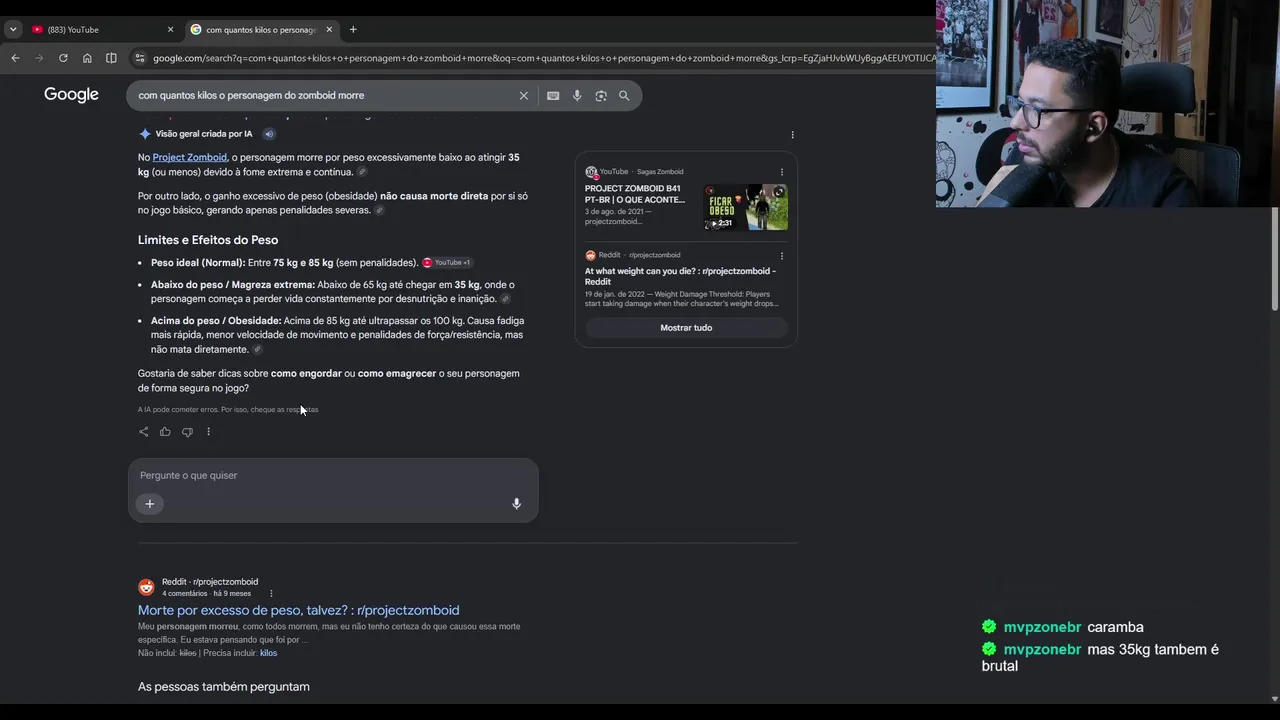1280x720 pixels.
Task: Share the AI overview answer
Action: click(144, 432)
